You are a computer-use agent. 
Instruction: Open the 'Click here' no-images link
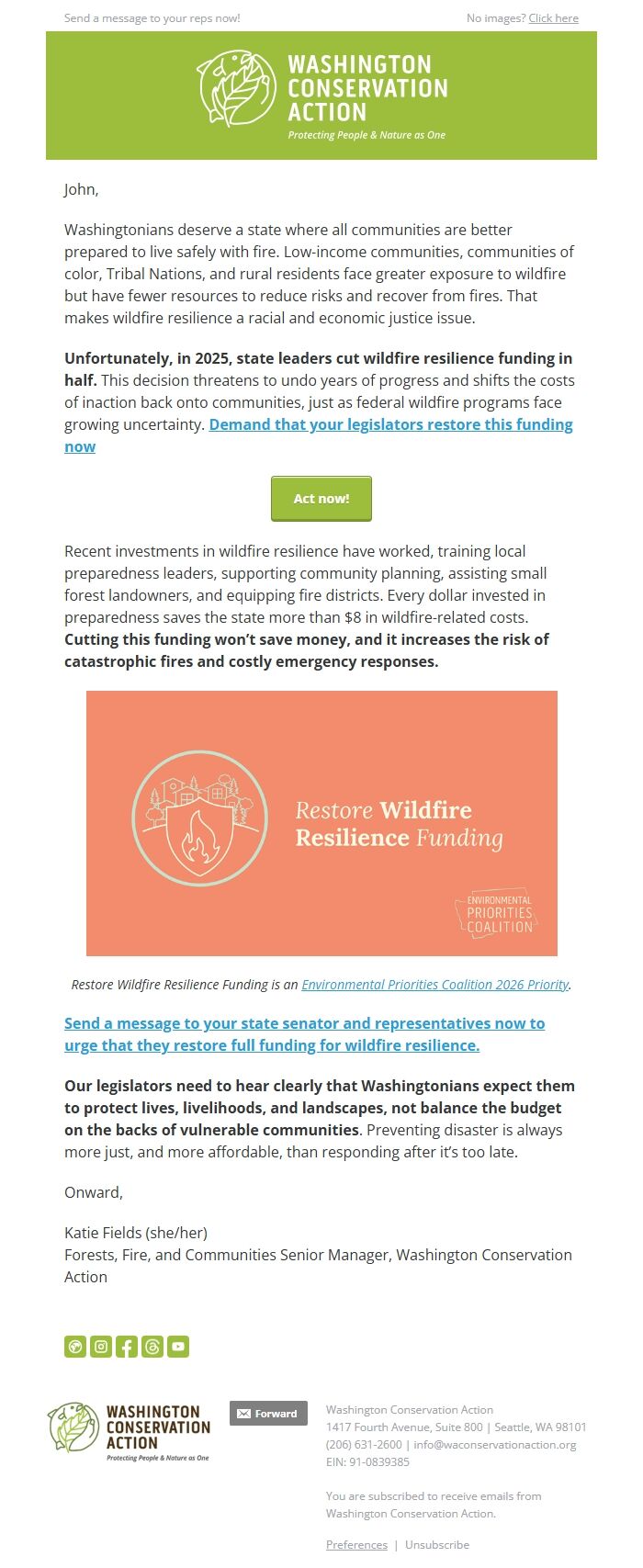coord(553,18)
